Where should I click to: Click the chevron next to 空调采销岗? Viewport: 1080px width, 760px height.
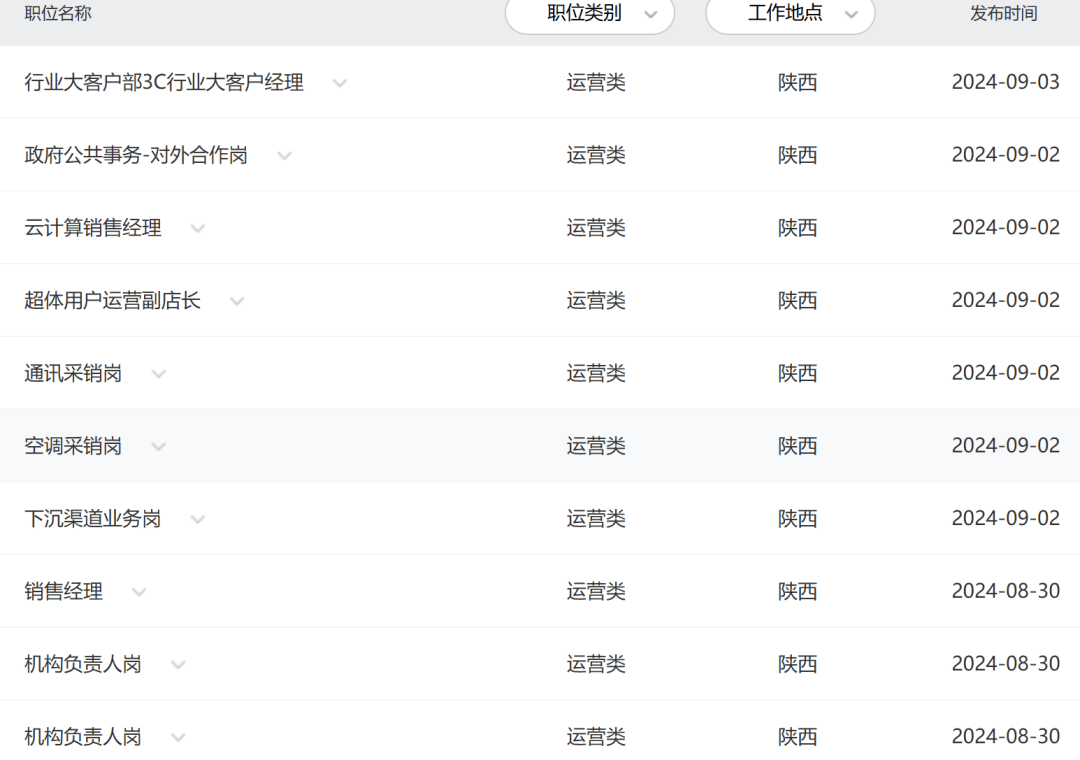pyautogui.click(x=158, y=447)
